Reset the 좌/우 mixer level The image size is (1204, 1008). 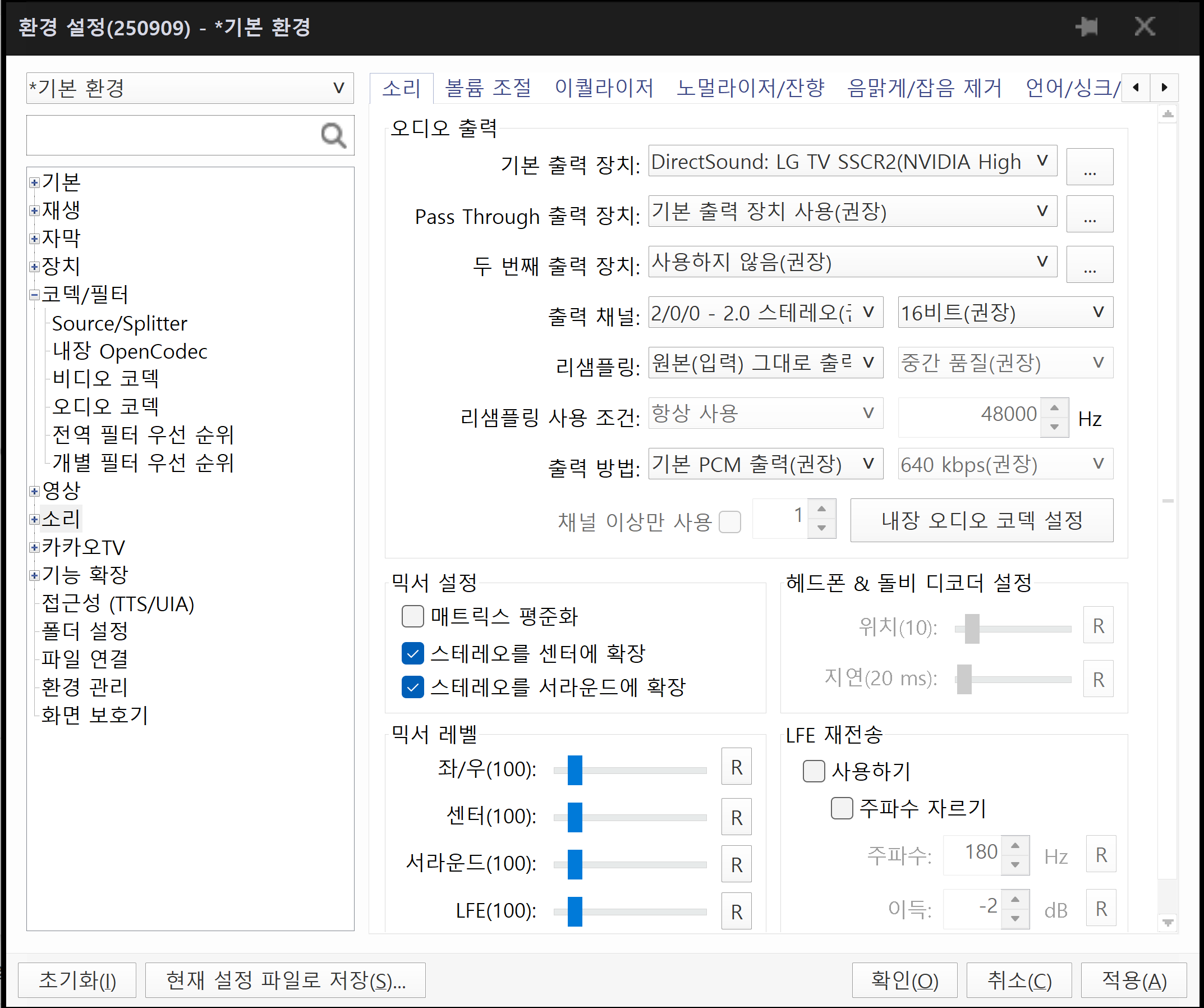pyautogui.click(x=736, y=767)
